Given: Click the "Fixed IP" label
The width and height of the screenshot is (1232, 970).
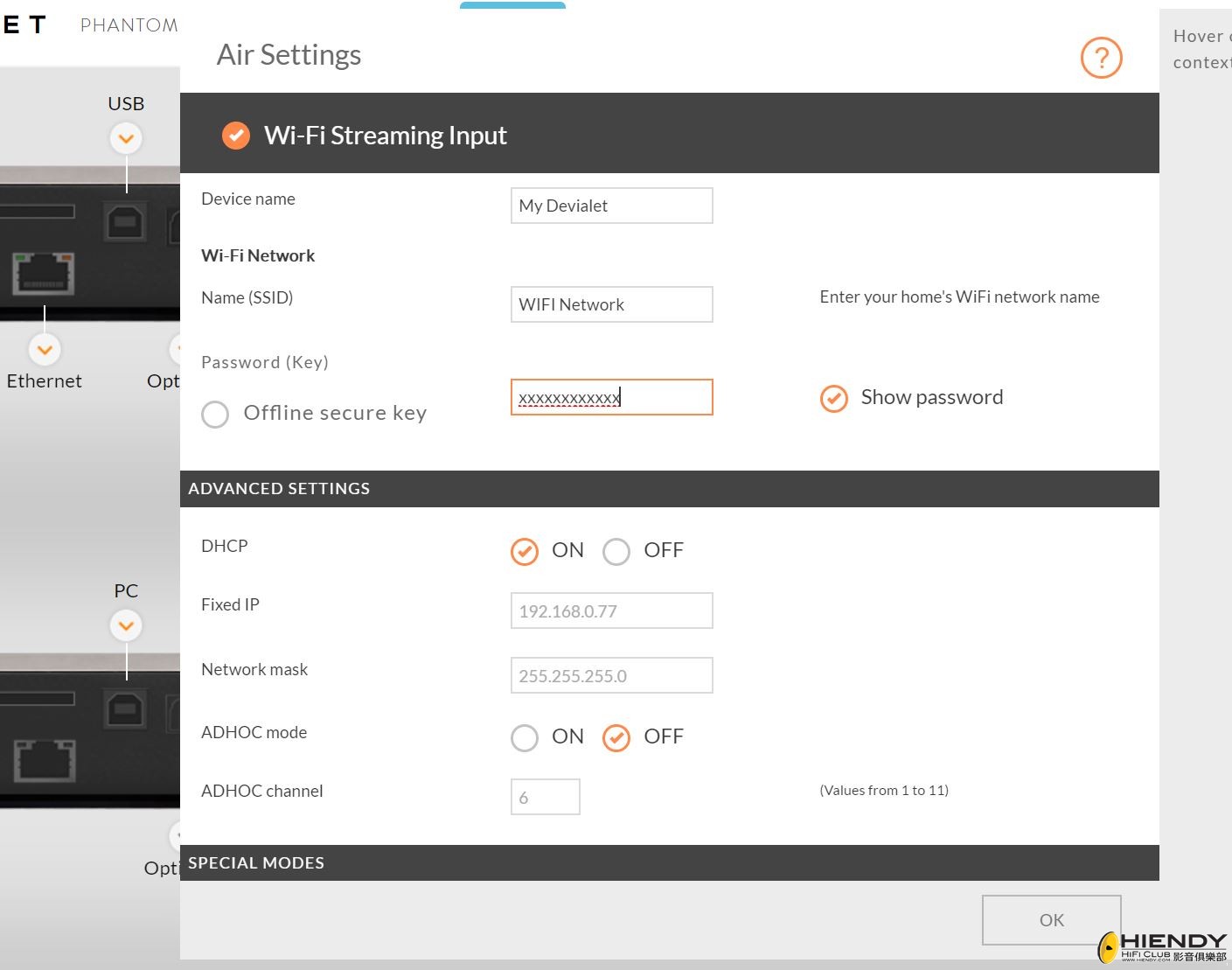Looking at the screenshot, I should (x=230, y=604).
